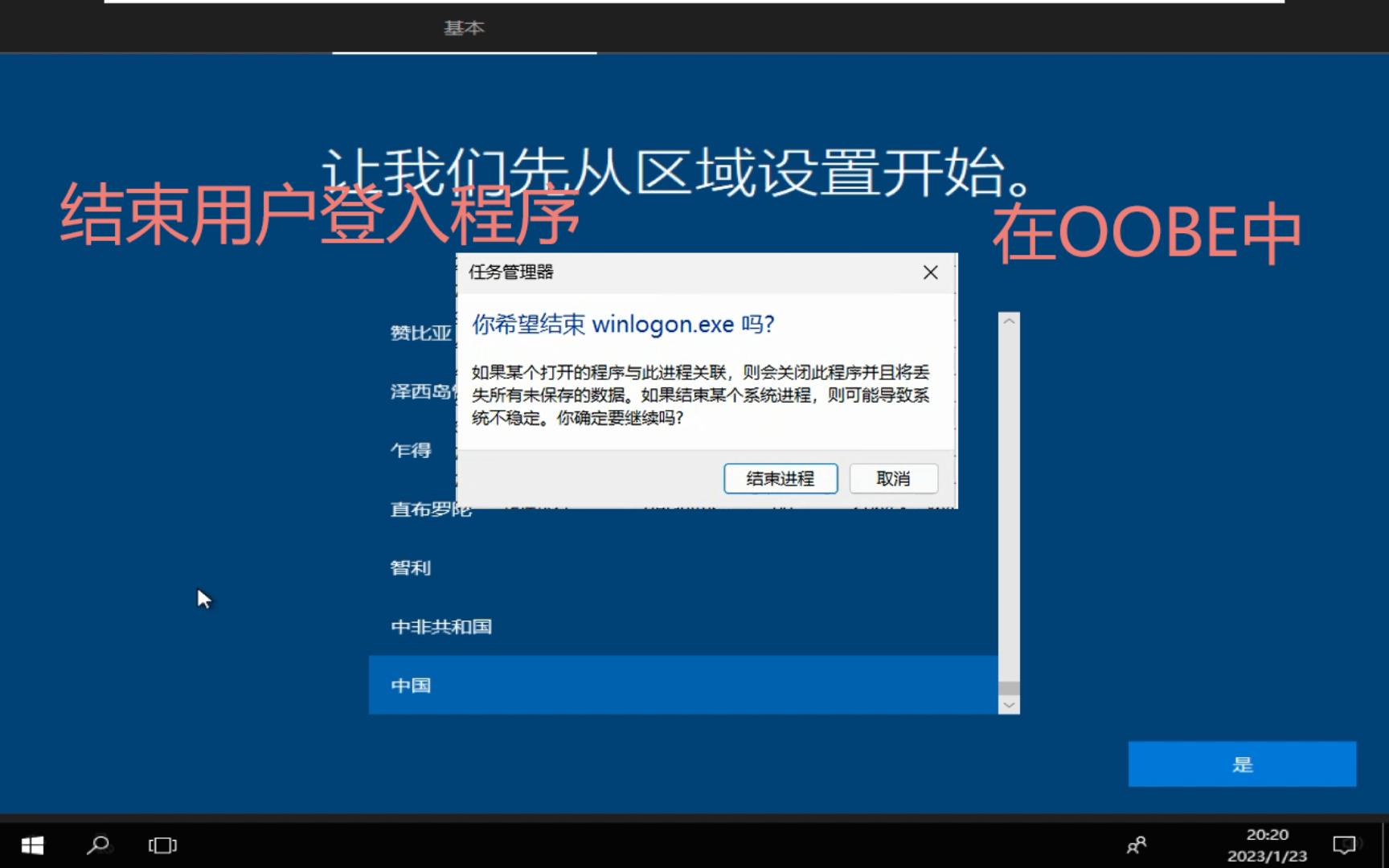This screenshot has height=868, width=1389.
Task: Click the region list scrollbar thumb
Action: [x=1009, y=688]
